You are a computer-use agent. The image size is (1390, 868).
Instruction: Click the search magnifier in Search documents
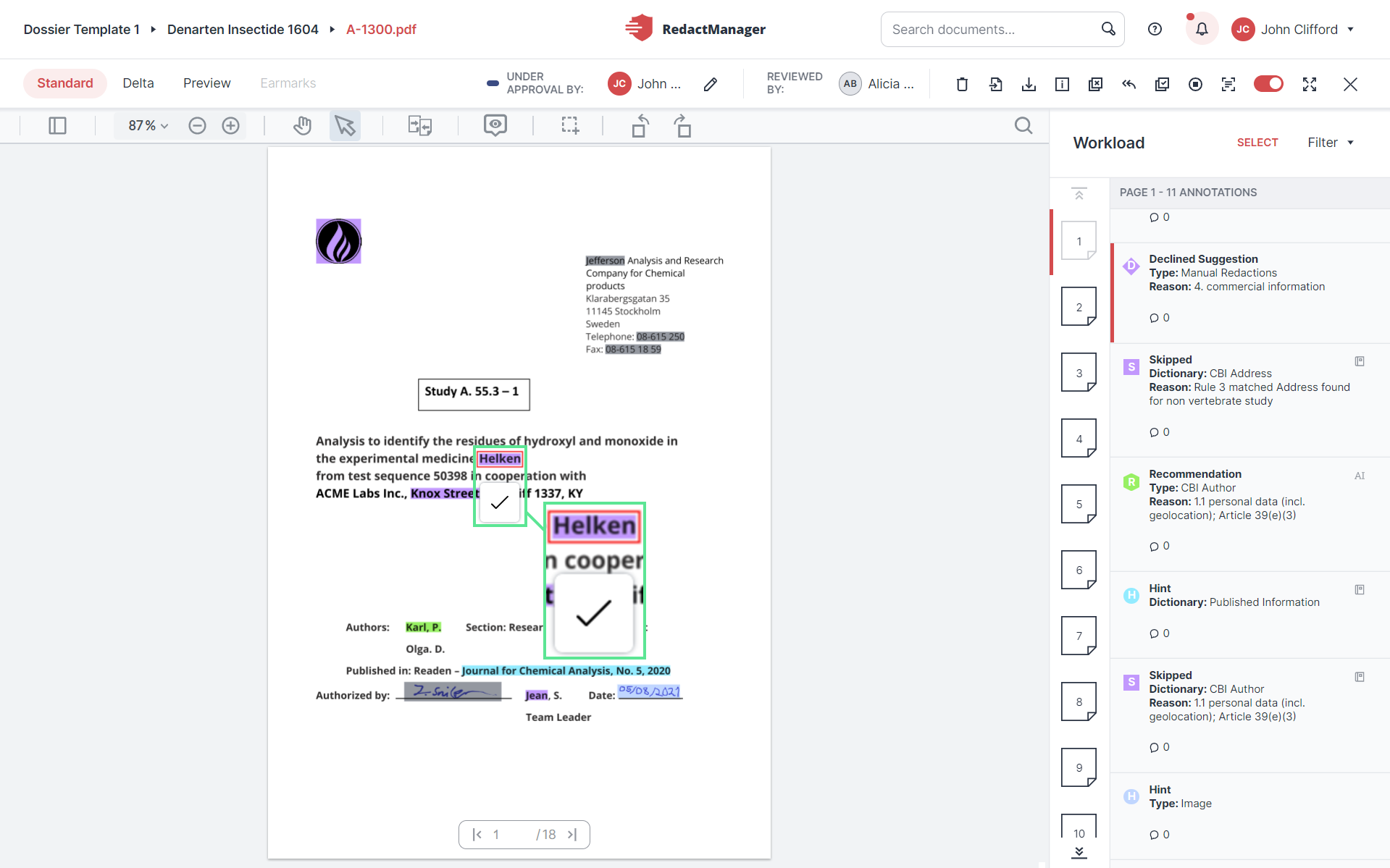point(1108,29)
